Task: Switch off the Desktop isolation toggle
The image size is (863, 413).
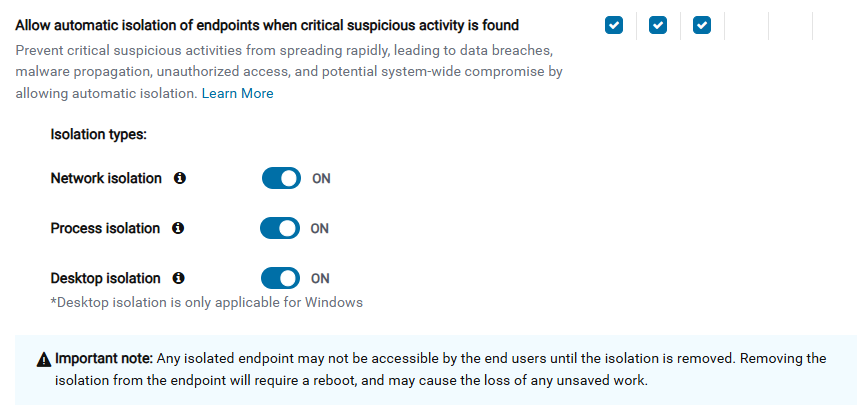Action: [281, 278]
